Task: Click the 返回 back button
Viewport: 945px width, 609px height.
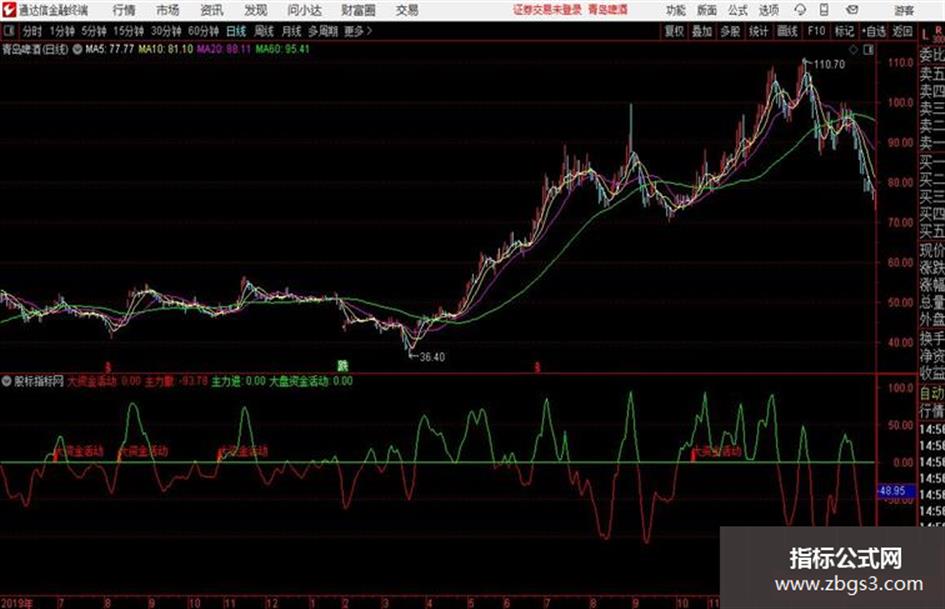Action: (x=902, y=31)
